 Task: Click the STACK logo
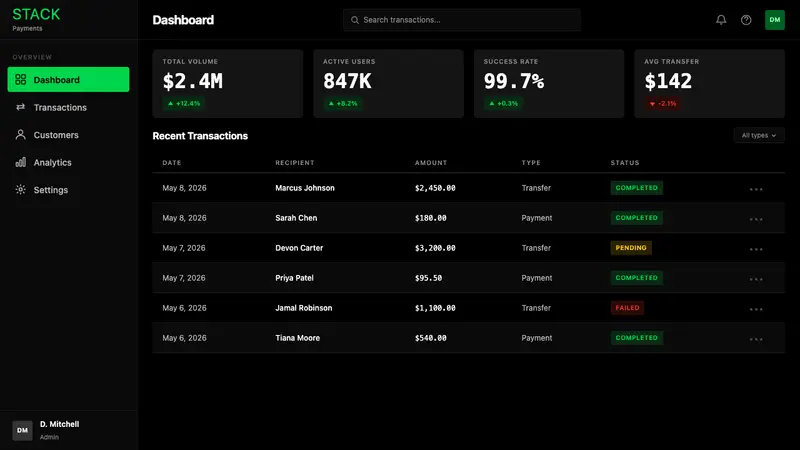36,14
